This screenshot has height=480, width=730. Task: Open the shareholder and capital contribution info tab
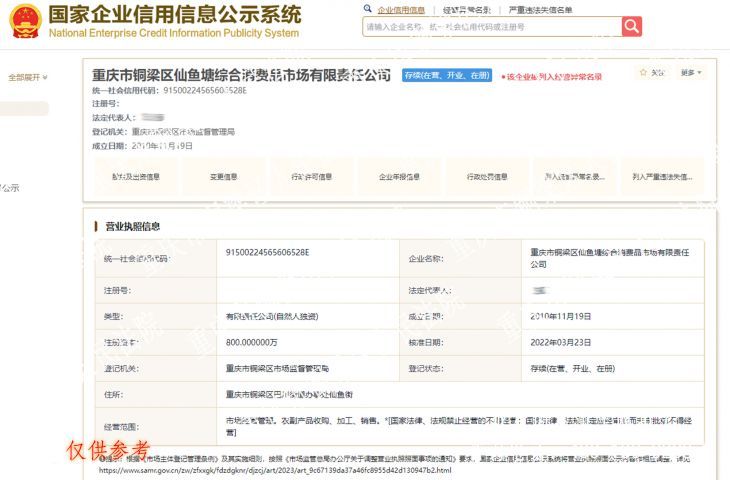click(x=136, y=176)
